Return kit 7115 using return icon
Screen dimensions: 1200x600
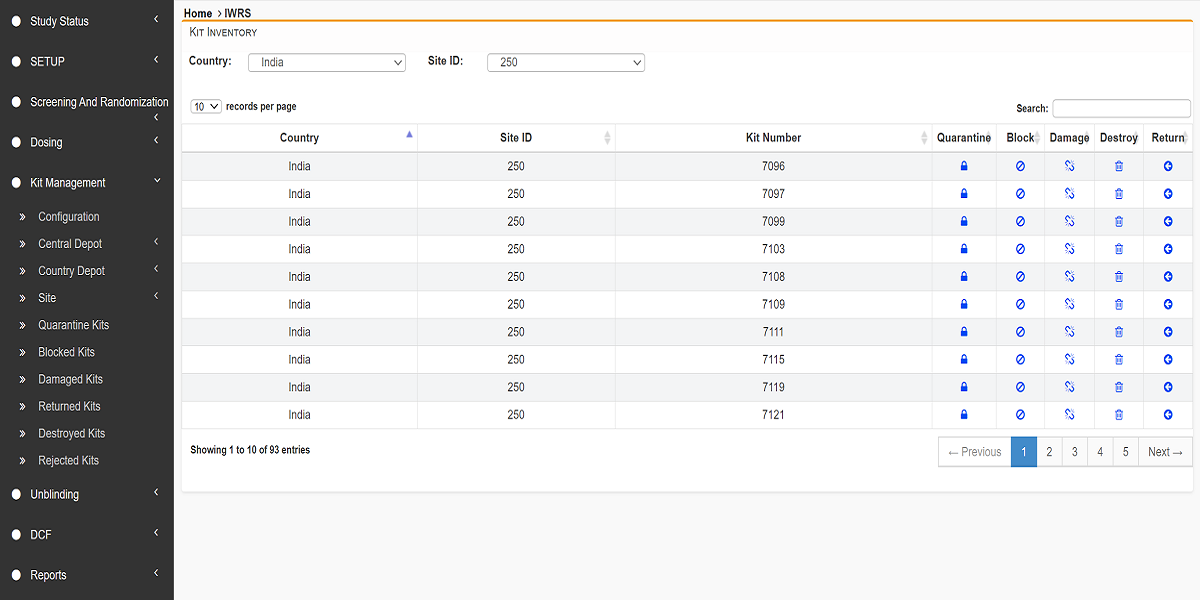click(x=1168, y=359)
